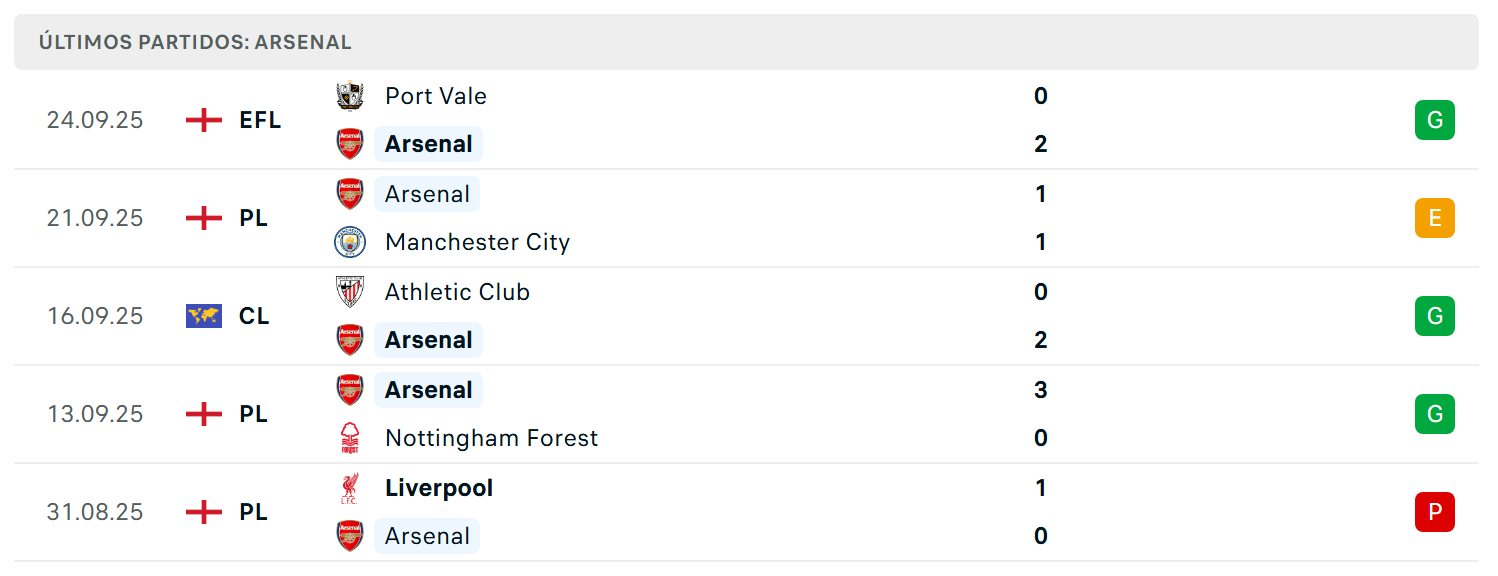
Task: Click the Arsenal crest in Liverpool match
Action: (x=350, y=536)
